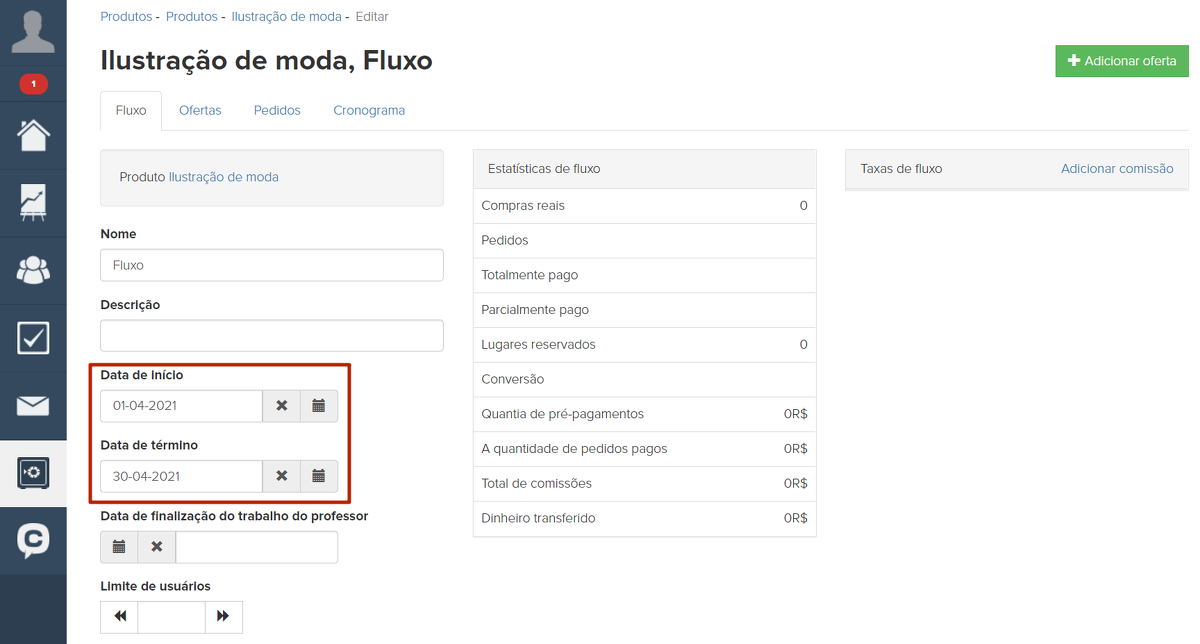Clear the Data de início date

(281, 406)
